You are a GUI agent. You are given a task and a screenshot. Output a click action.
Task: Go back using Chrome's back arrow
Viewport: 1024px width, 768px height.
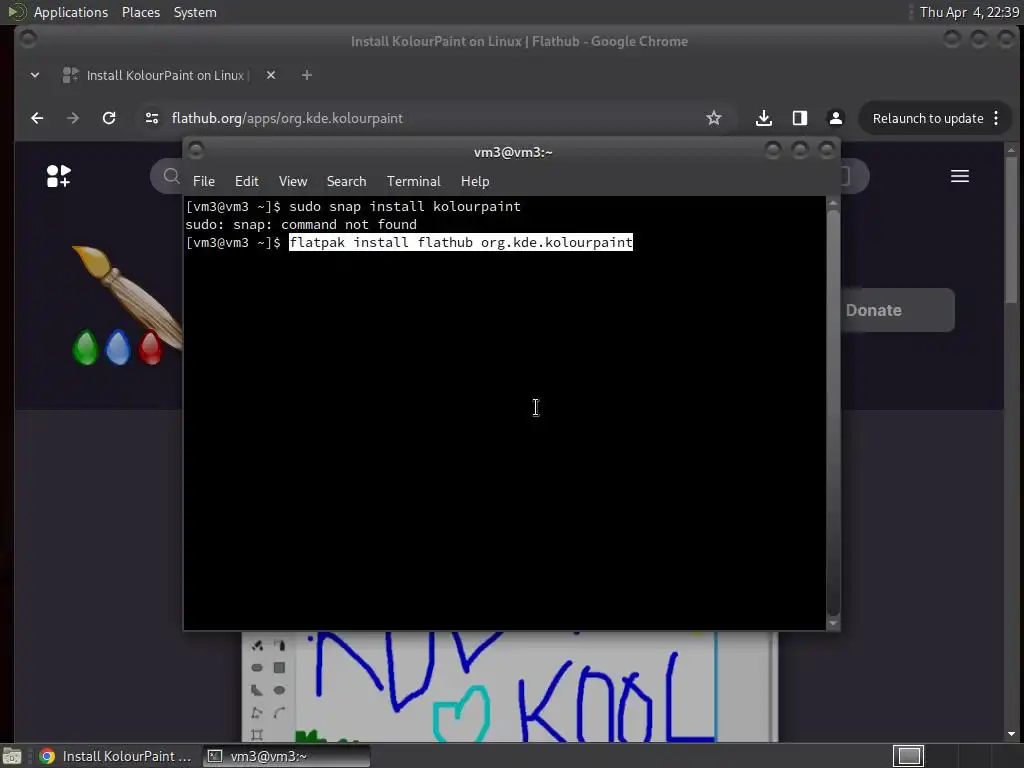tap(37, 118)
